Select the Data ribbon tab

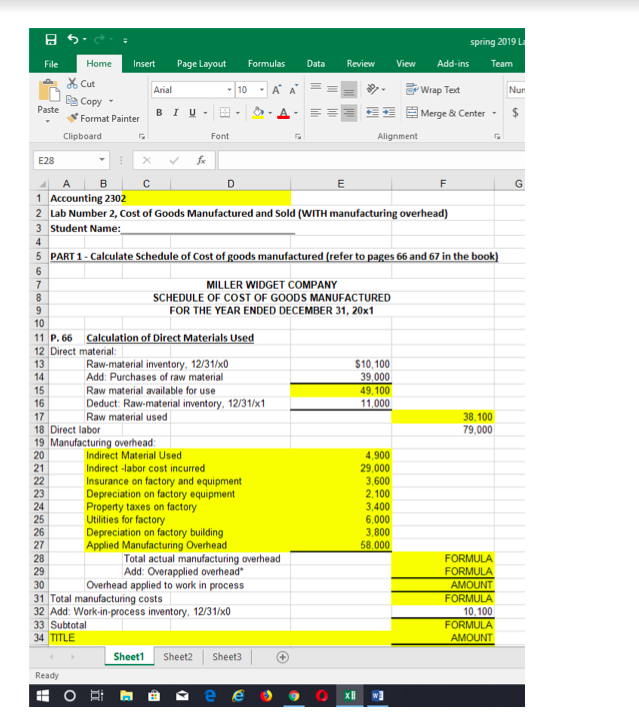[x=316, y=64]
